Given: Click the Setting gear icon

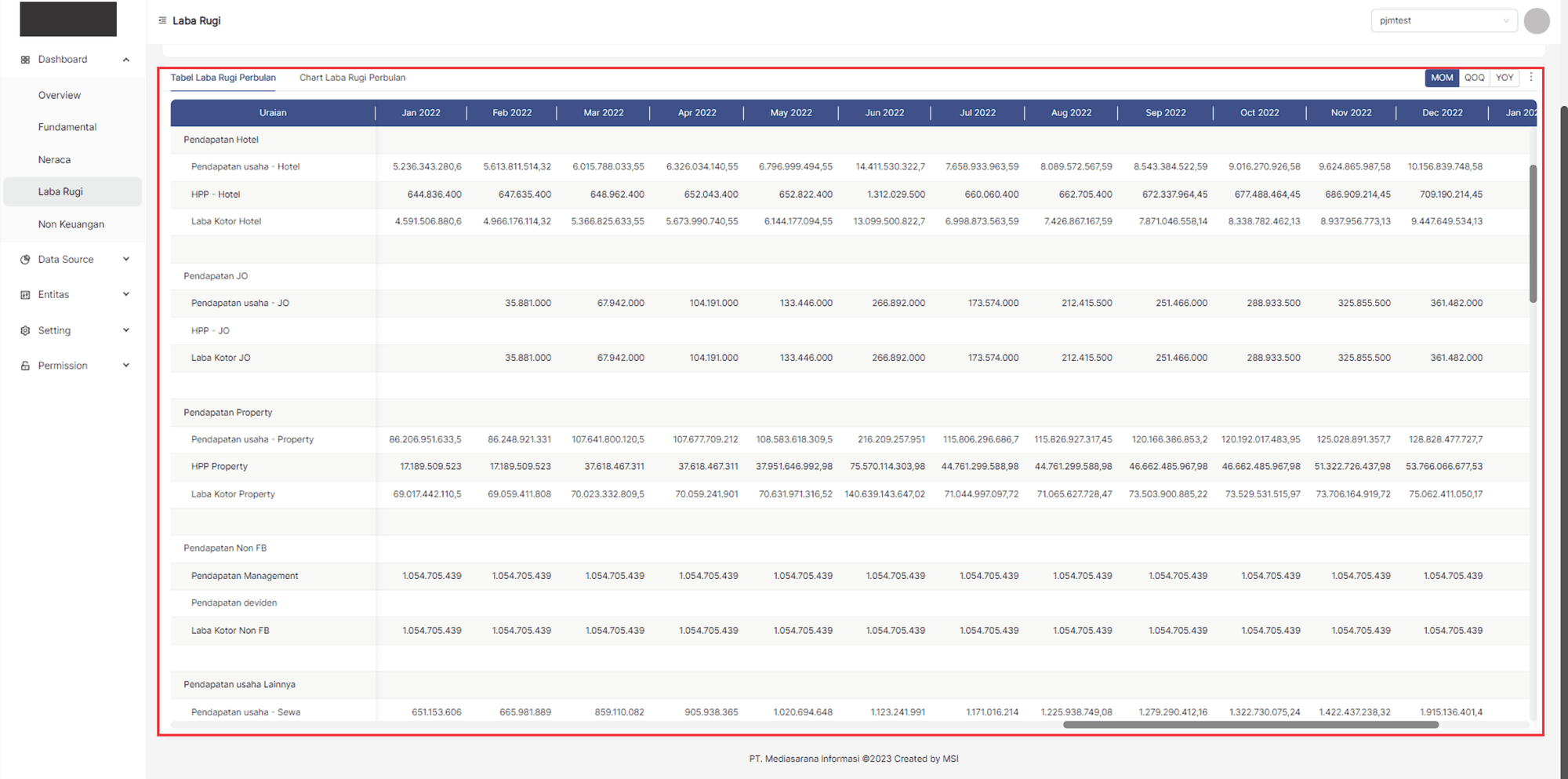Looking at the screenshot, I should pos(25,331).
